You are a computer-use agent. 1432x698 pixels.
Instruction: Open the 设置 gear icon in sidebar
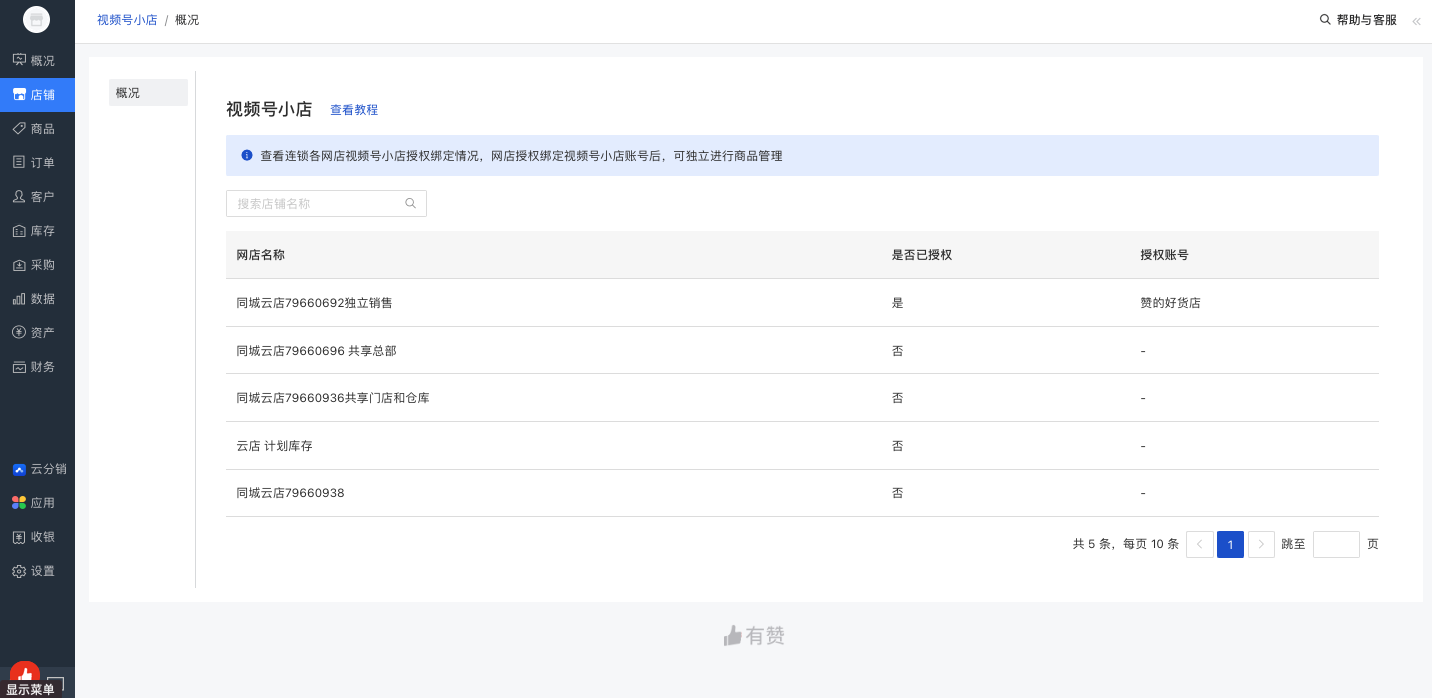tap(19, 571)
